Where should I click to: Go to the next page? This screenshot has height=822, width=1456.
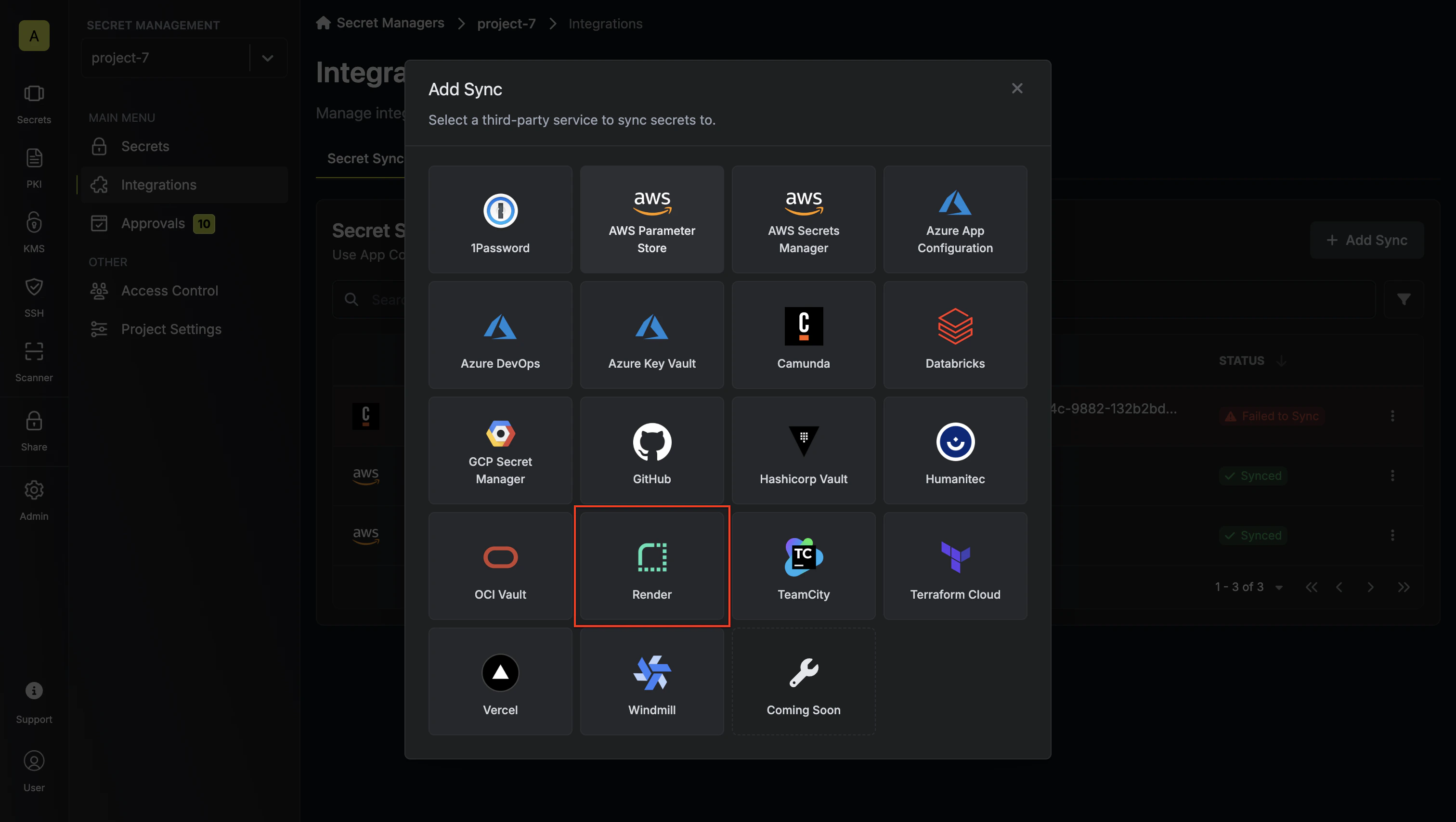pyautogui.click(x=1370, y=588)
